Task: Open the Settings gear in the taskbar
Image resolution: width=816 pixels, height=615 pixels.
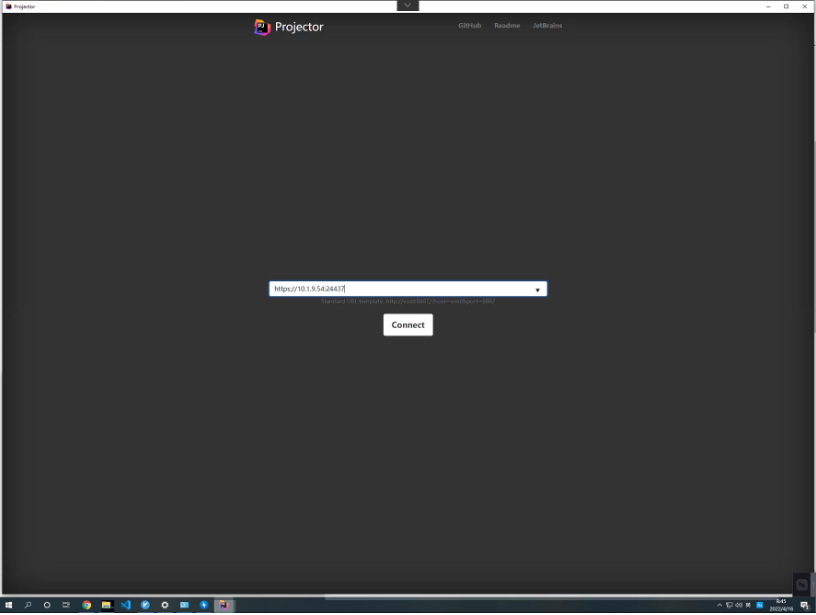Action: click(165, 605)
